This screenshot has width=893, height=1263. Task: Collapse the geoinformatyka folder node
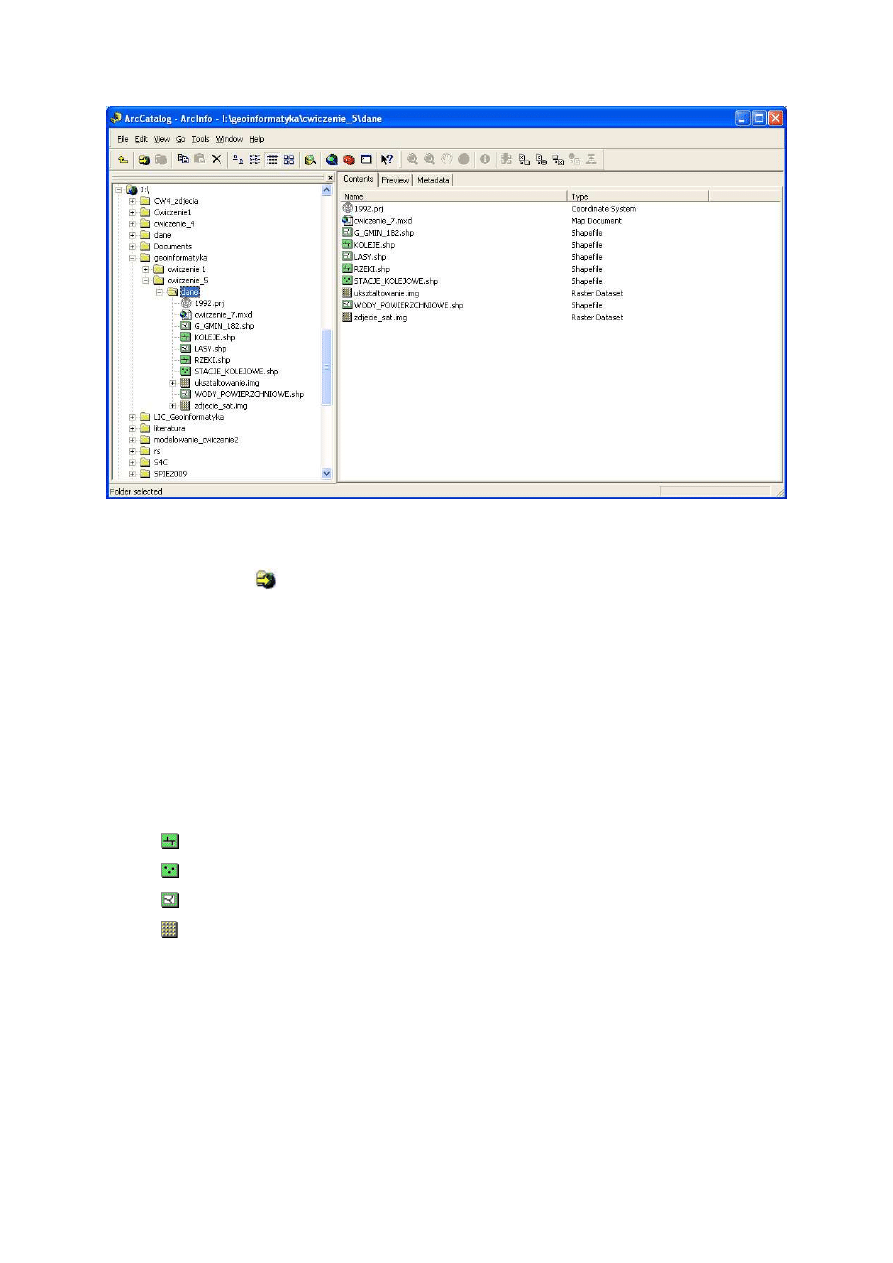point(132,258)
